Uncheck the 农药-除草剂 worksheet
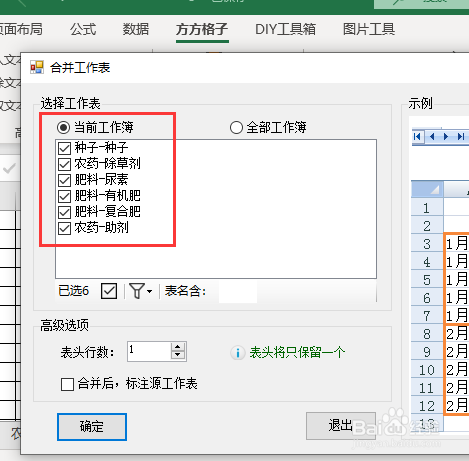 pyautogui.click(x=64, y=164)
